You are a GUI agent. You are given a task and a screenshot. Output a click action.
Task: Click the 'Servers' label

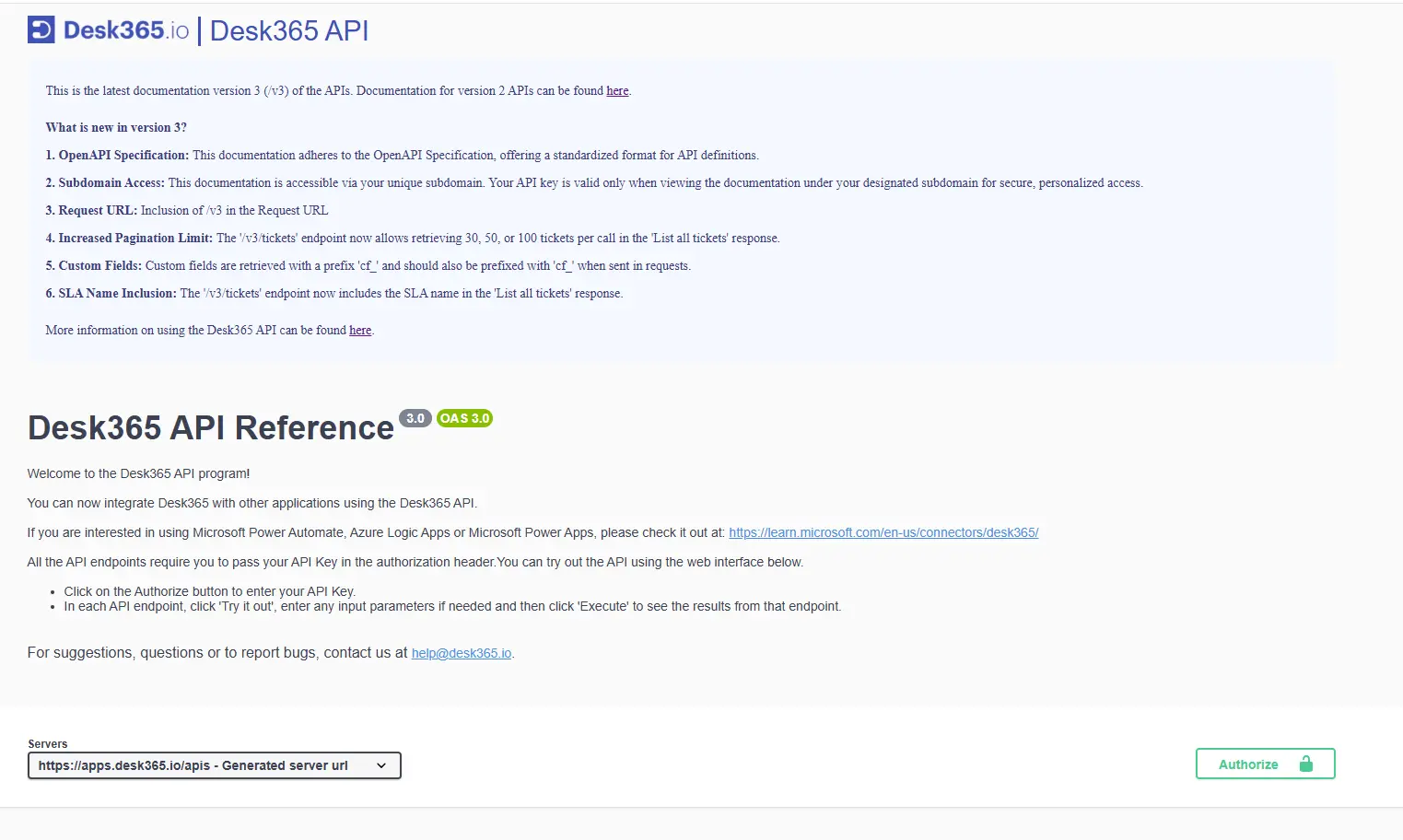(x=48, y=743)
